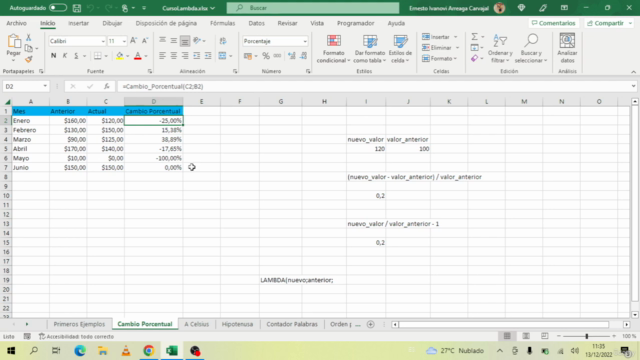The width and height of the screenshot is (640, 360).
Task: Click the decrease font size icon
Action: (x=145, y=41)
